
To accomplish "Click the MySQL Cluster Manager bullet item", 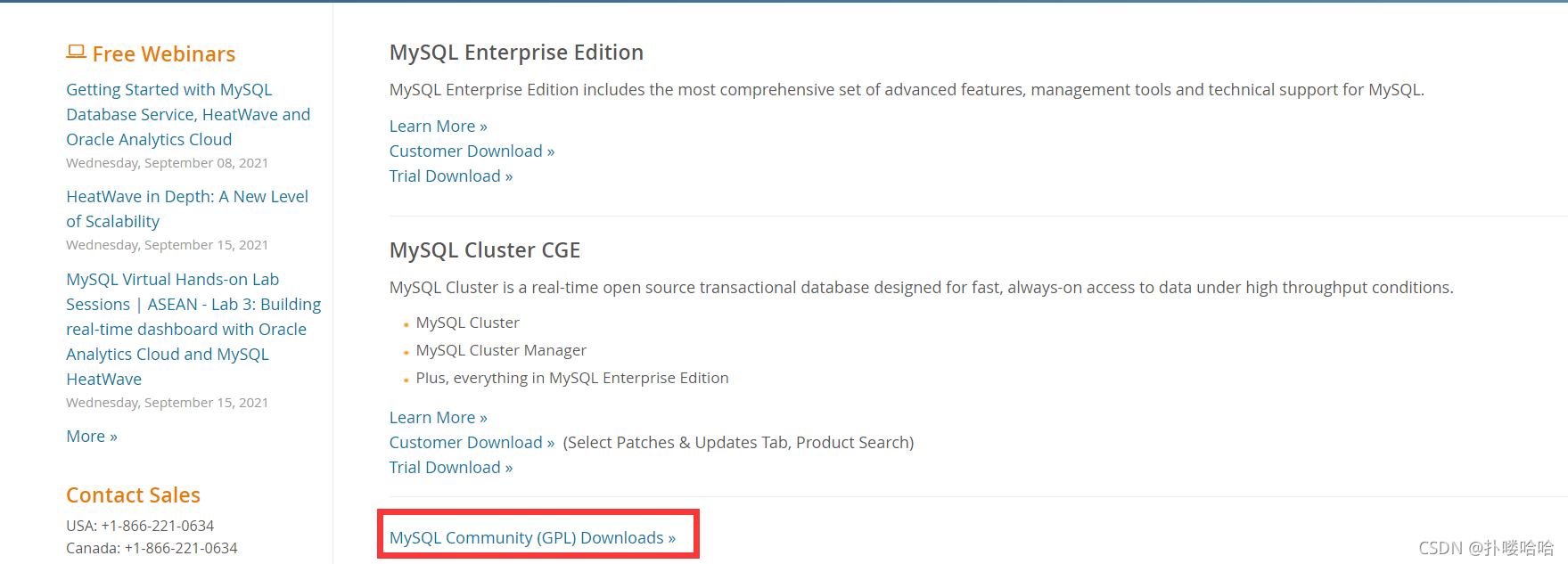I will [x=501, y=350].
